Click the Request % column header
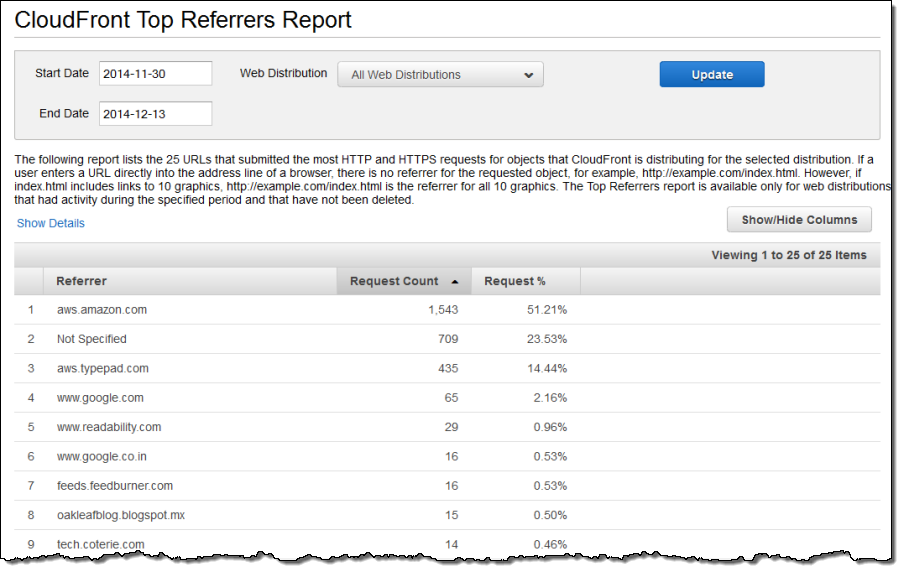 (x=515, y=282)
